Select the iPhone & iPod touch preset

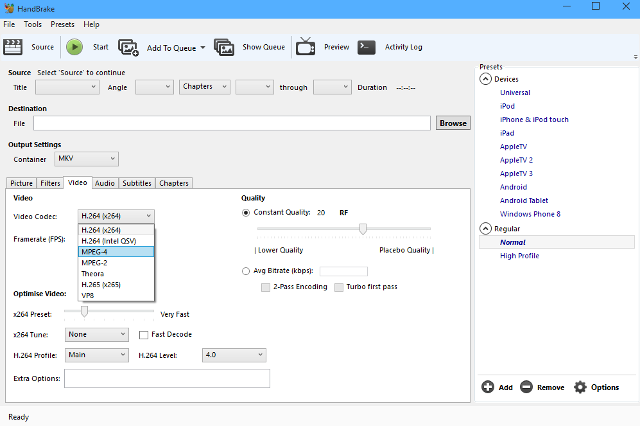point(534,120)
